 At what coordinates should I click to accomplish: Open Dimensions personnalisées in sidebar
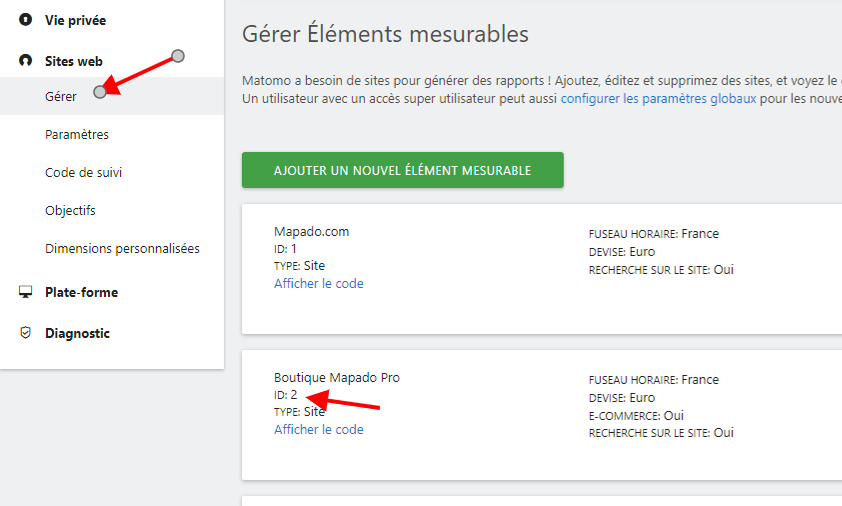(122, 248)
